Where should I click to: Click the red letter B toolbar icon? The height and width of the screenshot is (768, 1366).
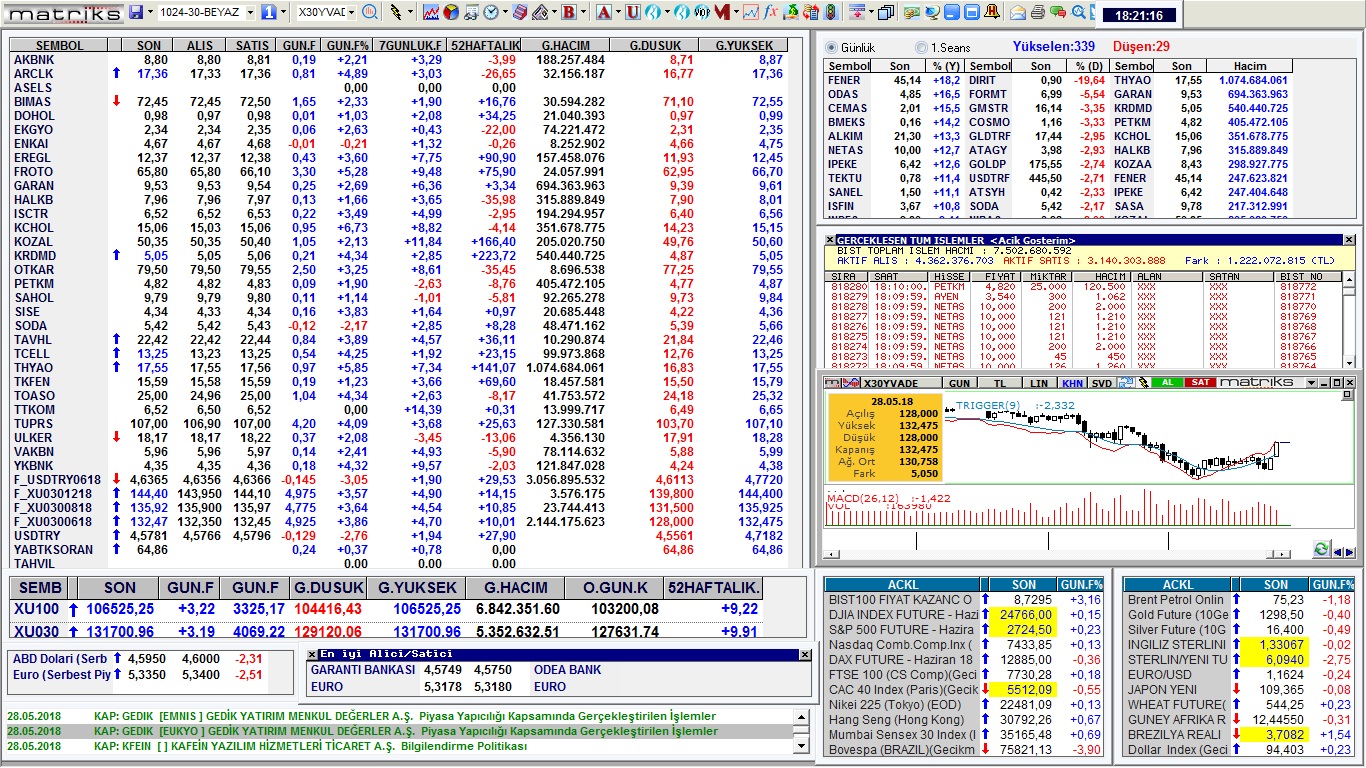click(568, 12)
